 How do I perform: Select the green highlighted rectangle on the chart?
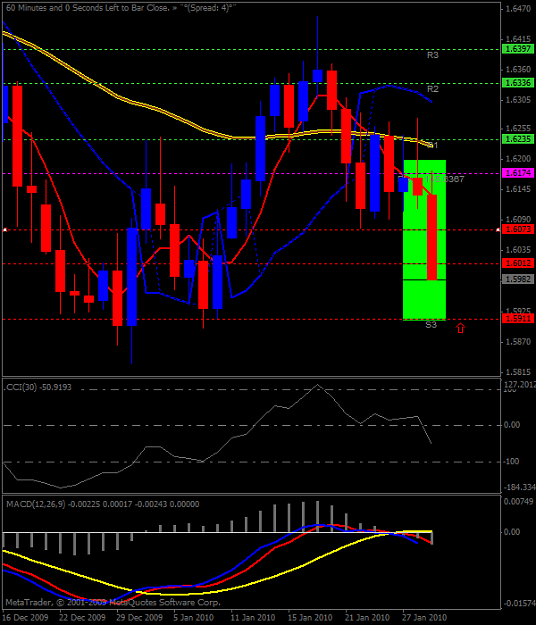point(424,240)
